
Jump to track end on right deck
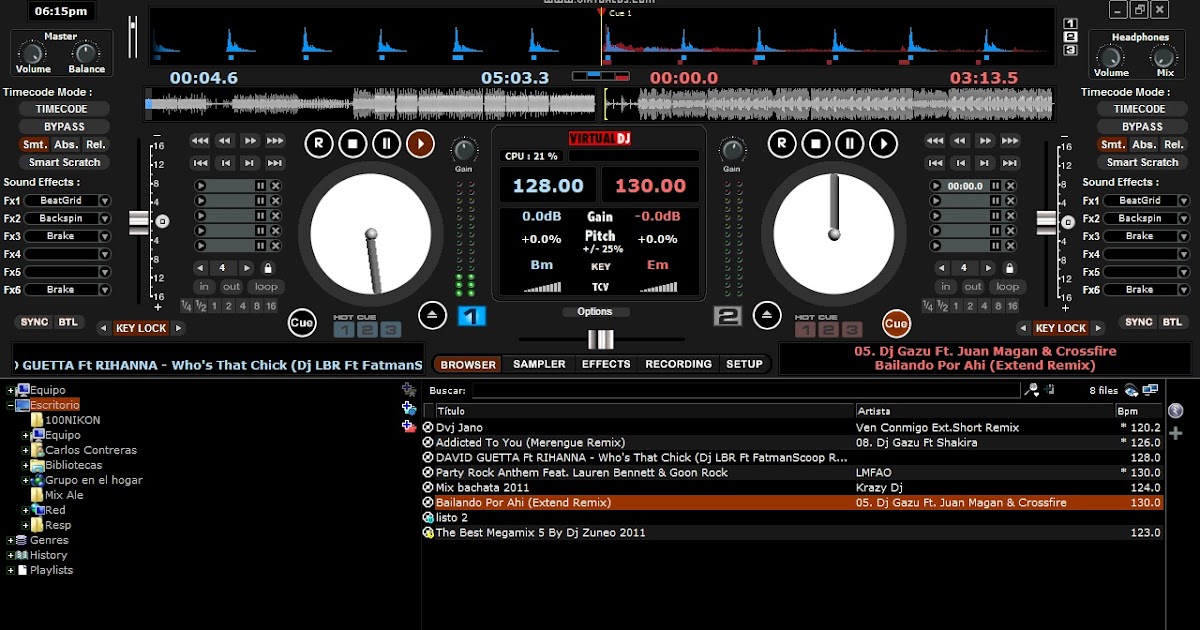1010,162
